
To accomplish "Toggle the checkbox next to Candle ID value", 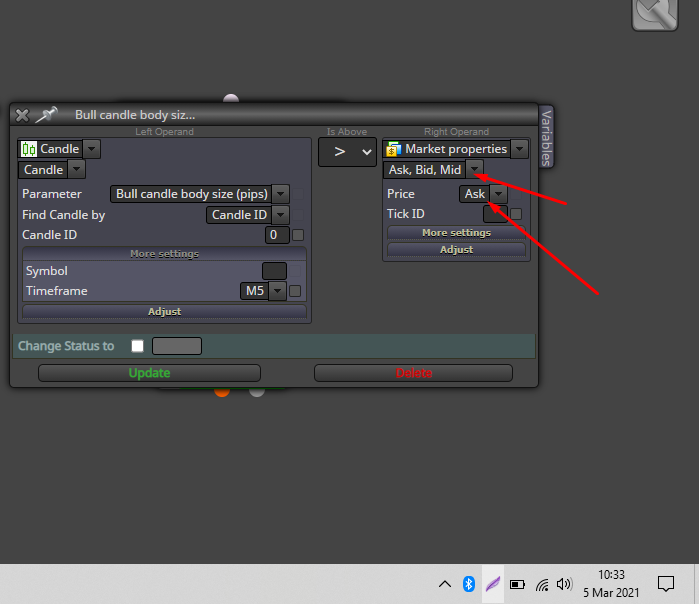I will [298, 235].
